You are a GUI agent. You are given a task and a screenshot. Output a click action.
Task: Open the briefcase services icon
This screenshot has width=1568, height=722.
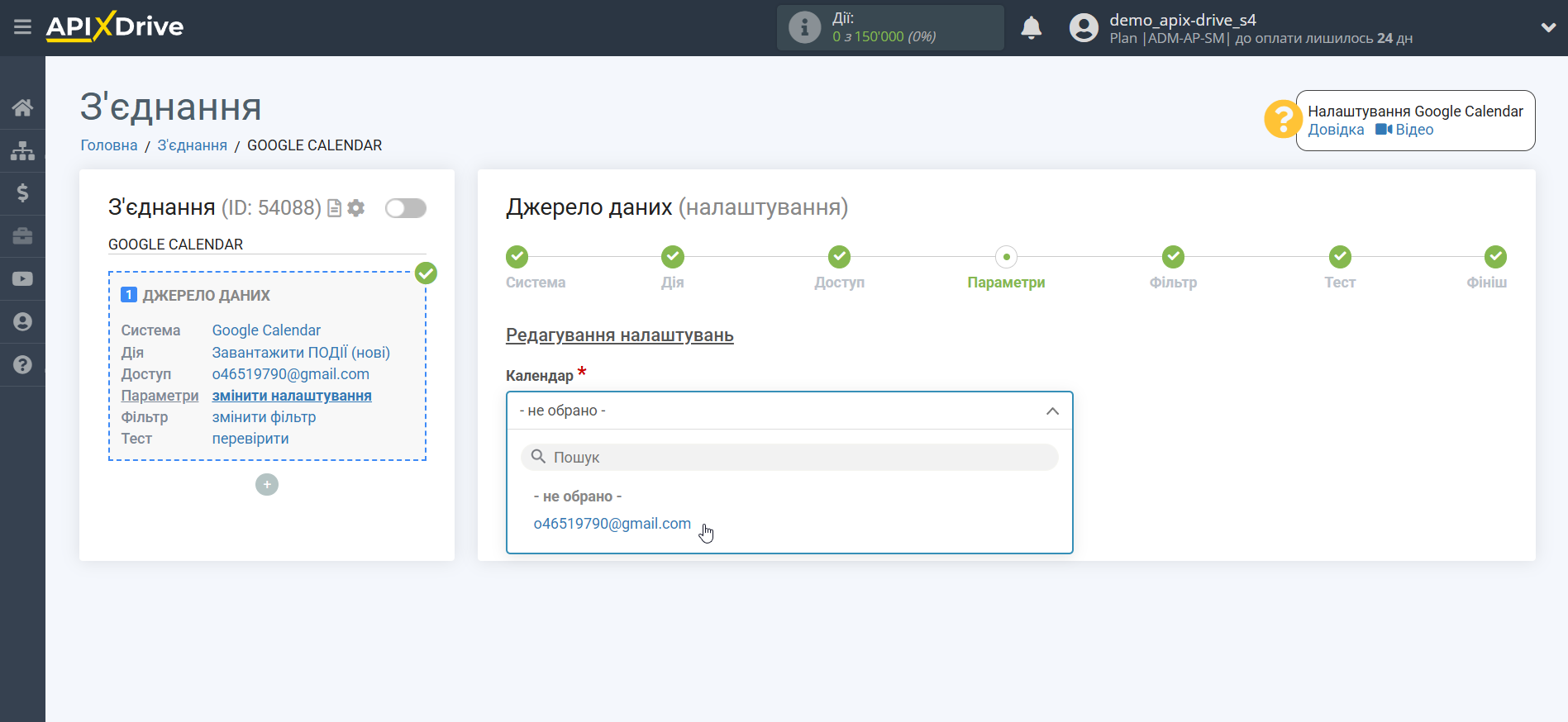pos(22,236)
